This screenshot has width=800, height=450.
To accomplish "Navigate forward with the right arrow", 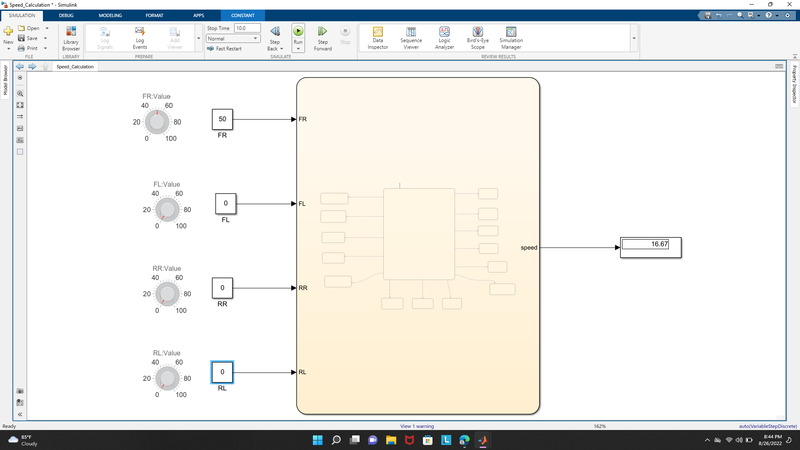I will 32,66.
